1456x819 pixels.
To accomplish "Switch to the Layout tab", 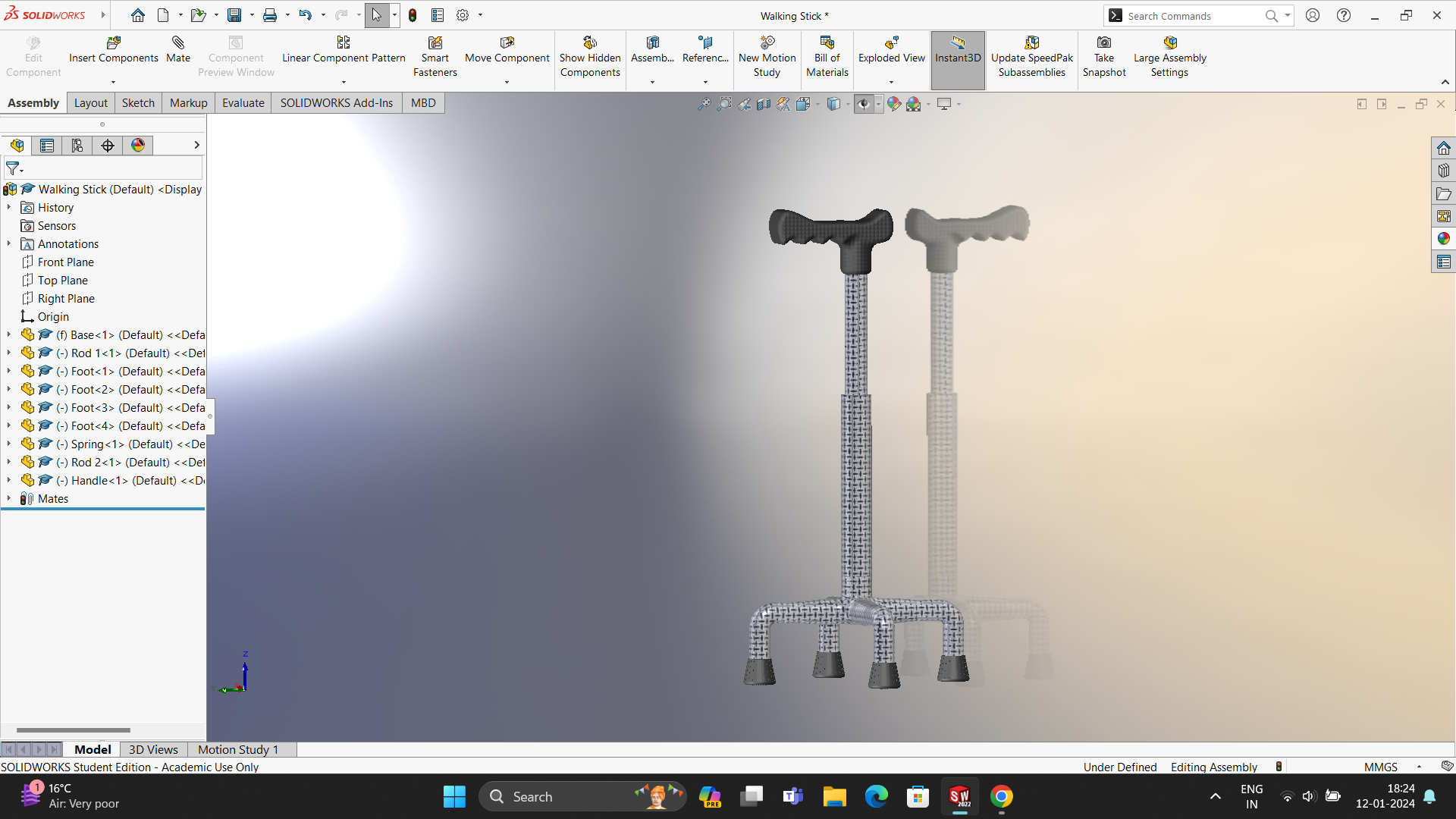I will [90, 103].
